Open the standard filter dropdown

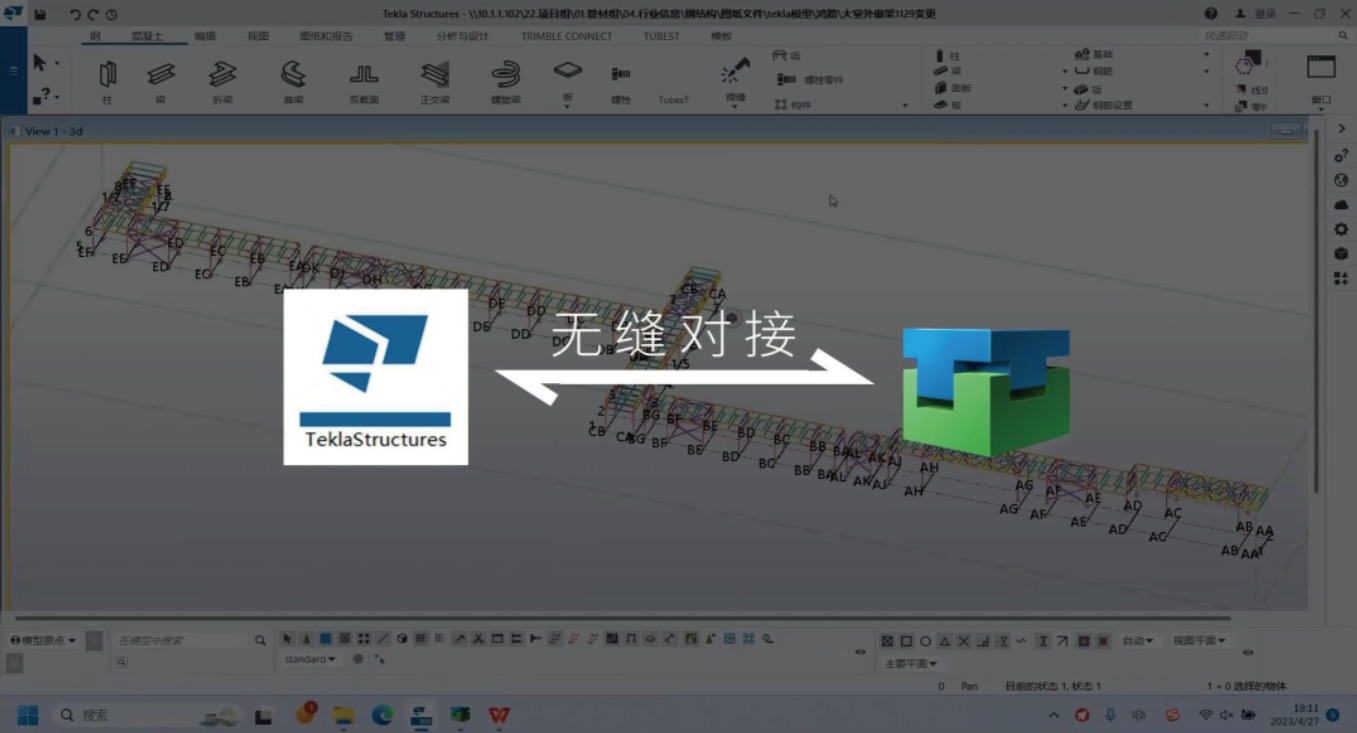[x=309, y=659]
